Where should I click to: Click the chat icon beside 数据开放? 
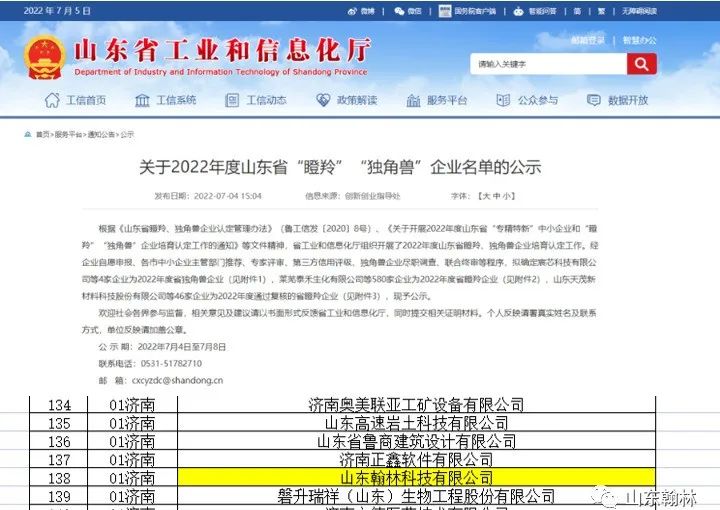point(594,100)
